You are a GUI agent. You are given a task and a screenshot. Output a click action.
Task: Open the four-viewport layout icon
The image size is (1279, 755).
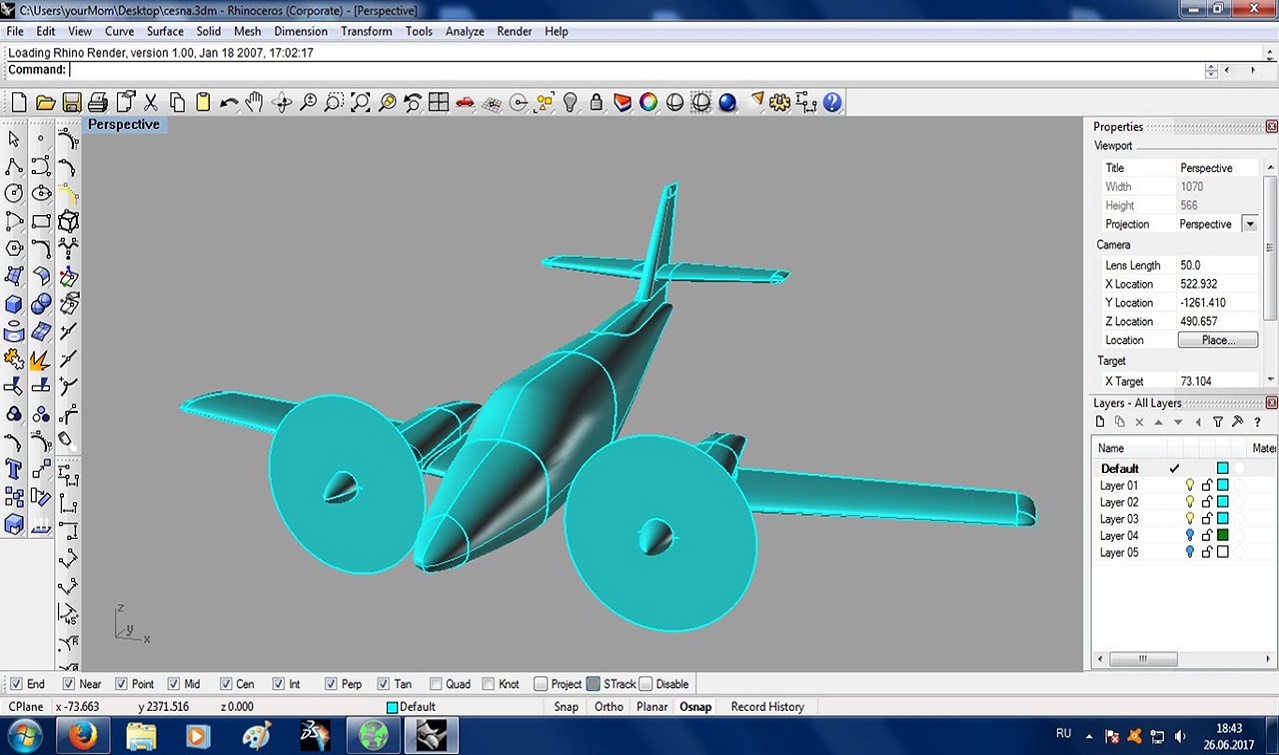pyautogui.click(x=438, y=102)
